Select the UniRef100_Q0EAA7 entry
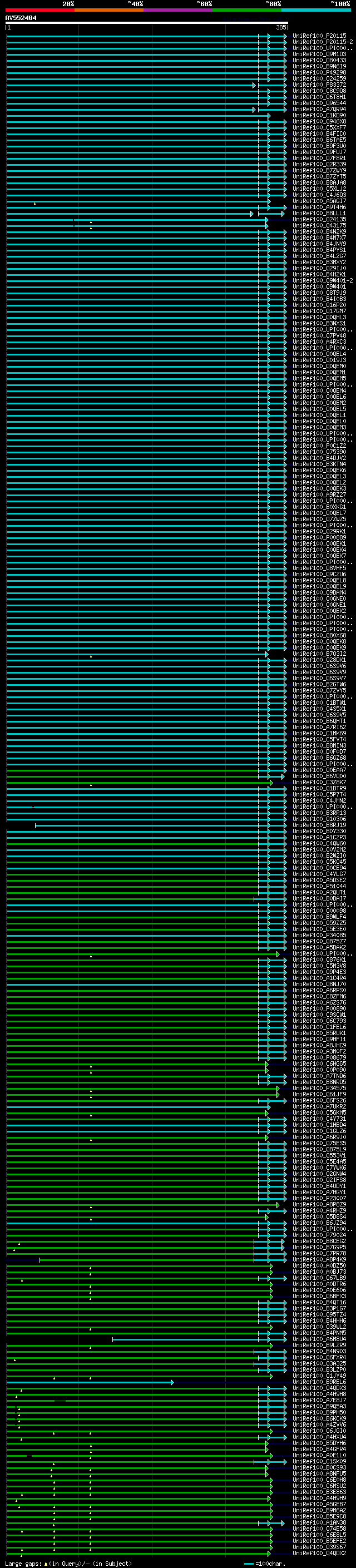The width and height of the screenshot is (356, 1568). (x=319, y=770)
